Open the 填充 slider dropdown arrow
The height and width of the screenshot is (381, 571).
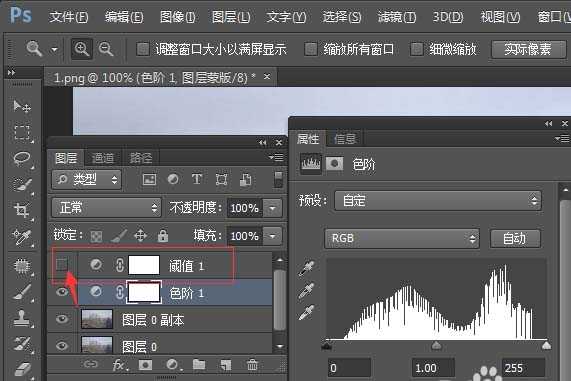click(272, 236)
